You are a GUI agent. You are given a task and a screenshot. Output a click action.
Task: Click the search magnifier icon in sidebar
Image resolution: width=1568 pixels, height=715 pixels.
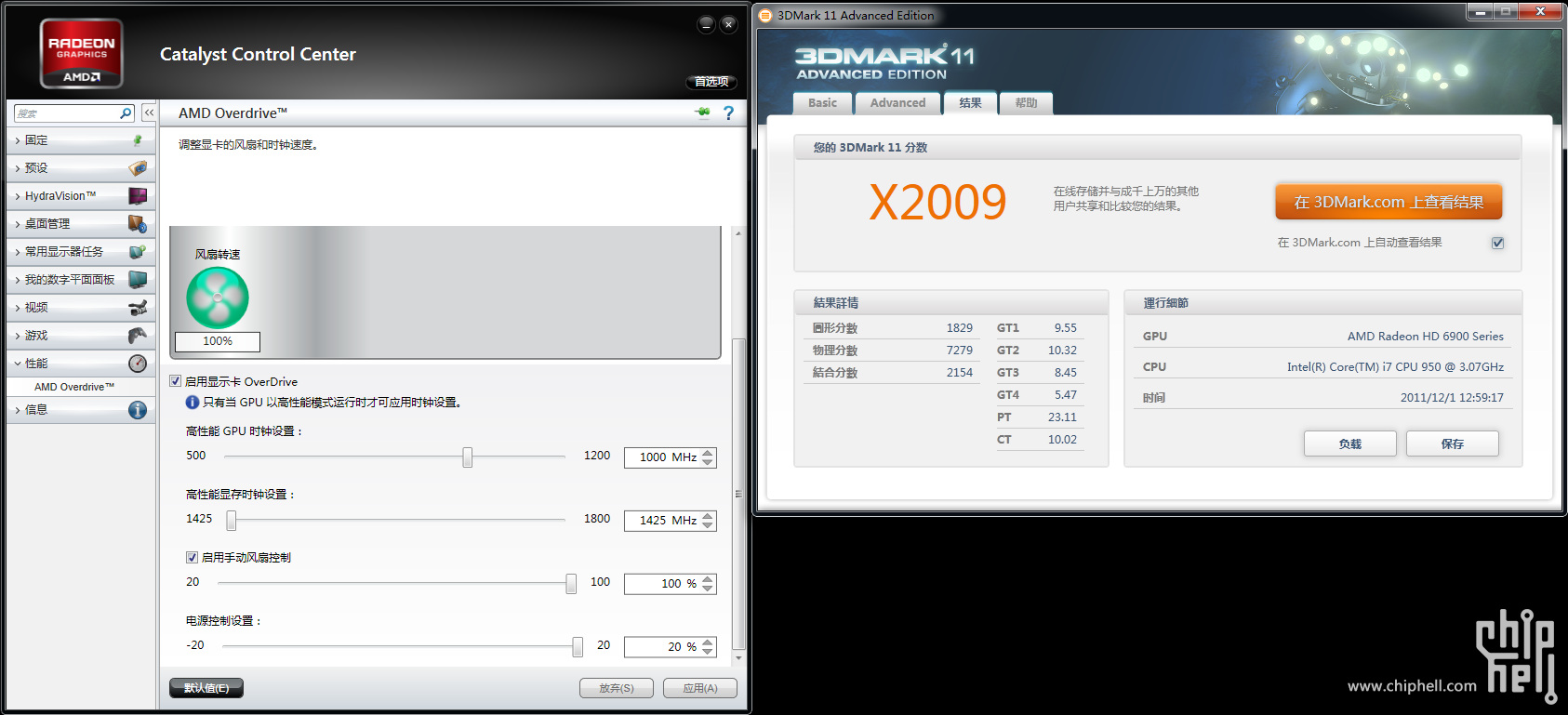tap(126, 113)
